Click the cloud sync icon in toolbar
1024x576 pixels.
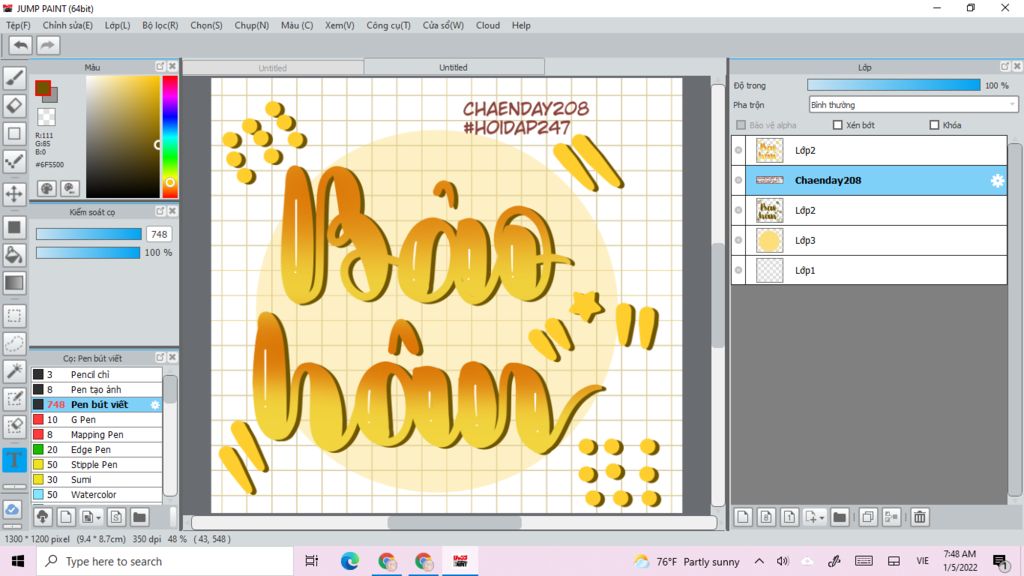(12, 509)
